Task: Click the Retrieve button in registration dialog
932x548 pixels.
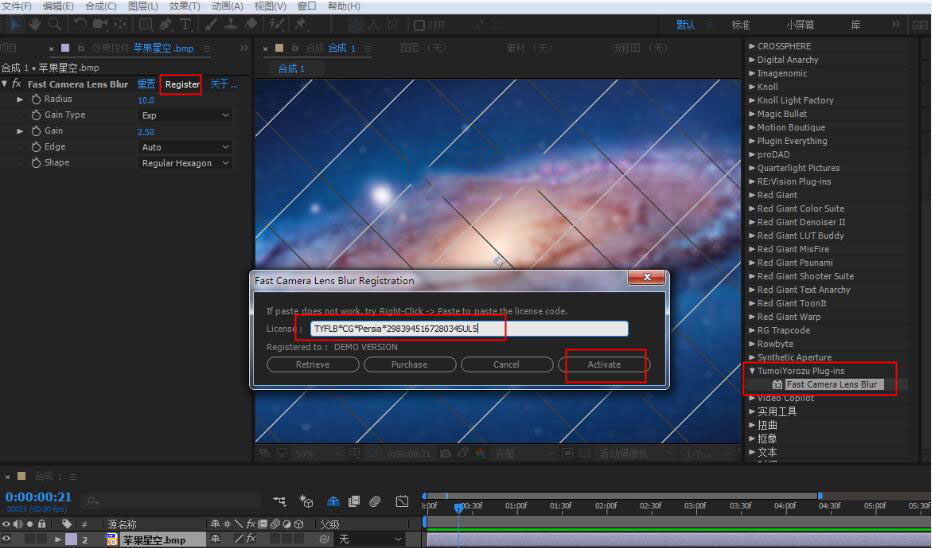Action: coord(313,364)
